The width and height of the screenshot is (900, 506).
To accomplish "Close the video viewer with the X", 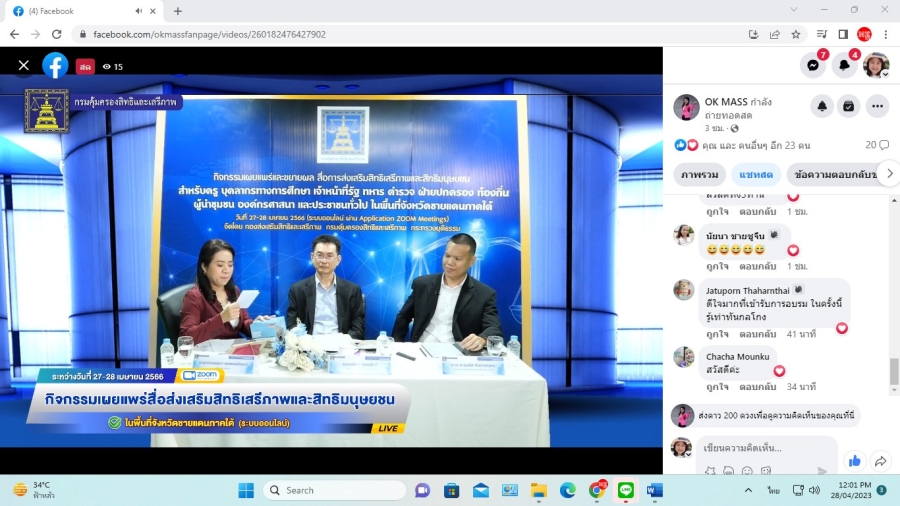I will pos(24,65).
